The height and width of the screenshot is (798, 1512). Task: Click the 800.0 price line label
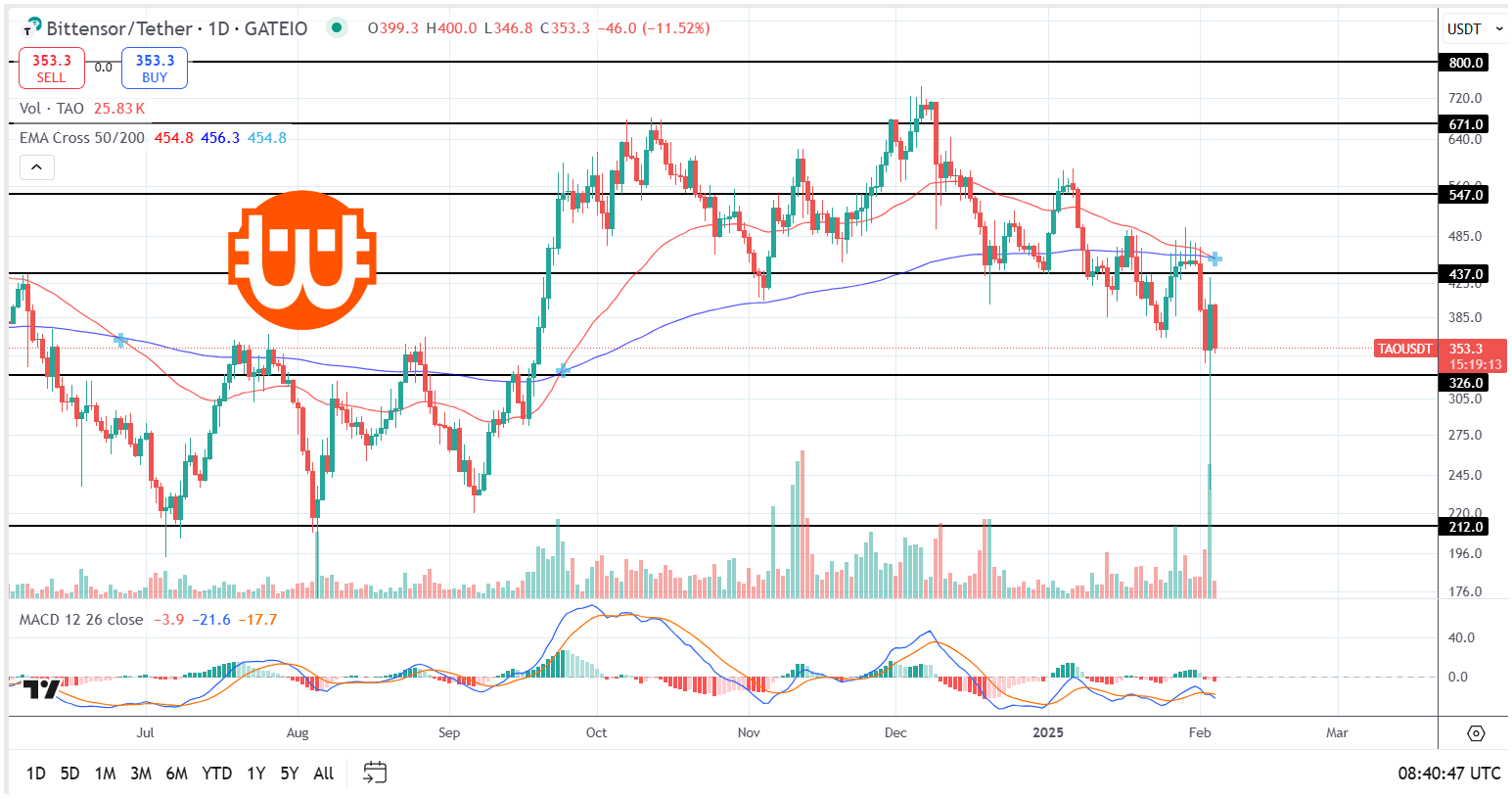[1464, 63]
